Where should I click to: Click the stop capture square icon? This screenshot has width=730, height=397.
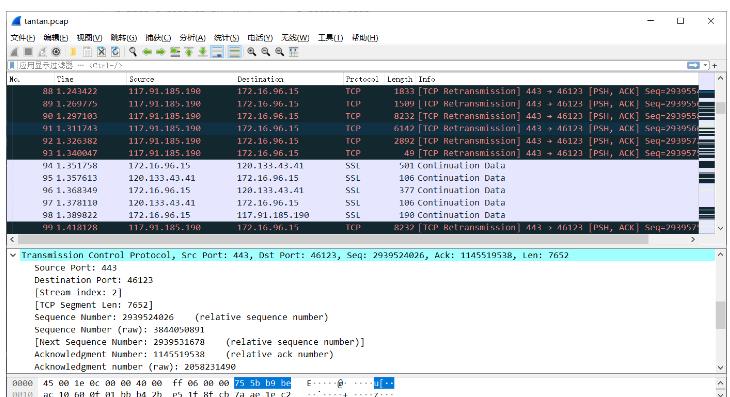28,52
